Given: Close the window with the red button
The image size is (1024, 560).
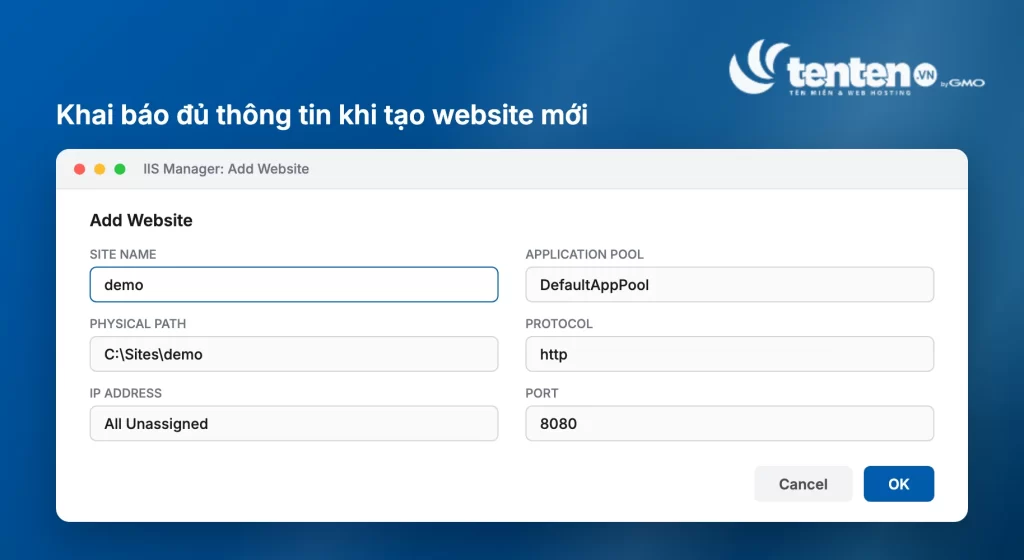Looking at the screenshot, I should click(x=80, y=169).
